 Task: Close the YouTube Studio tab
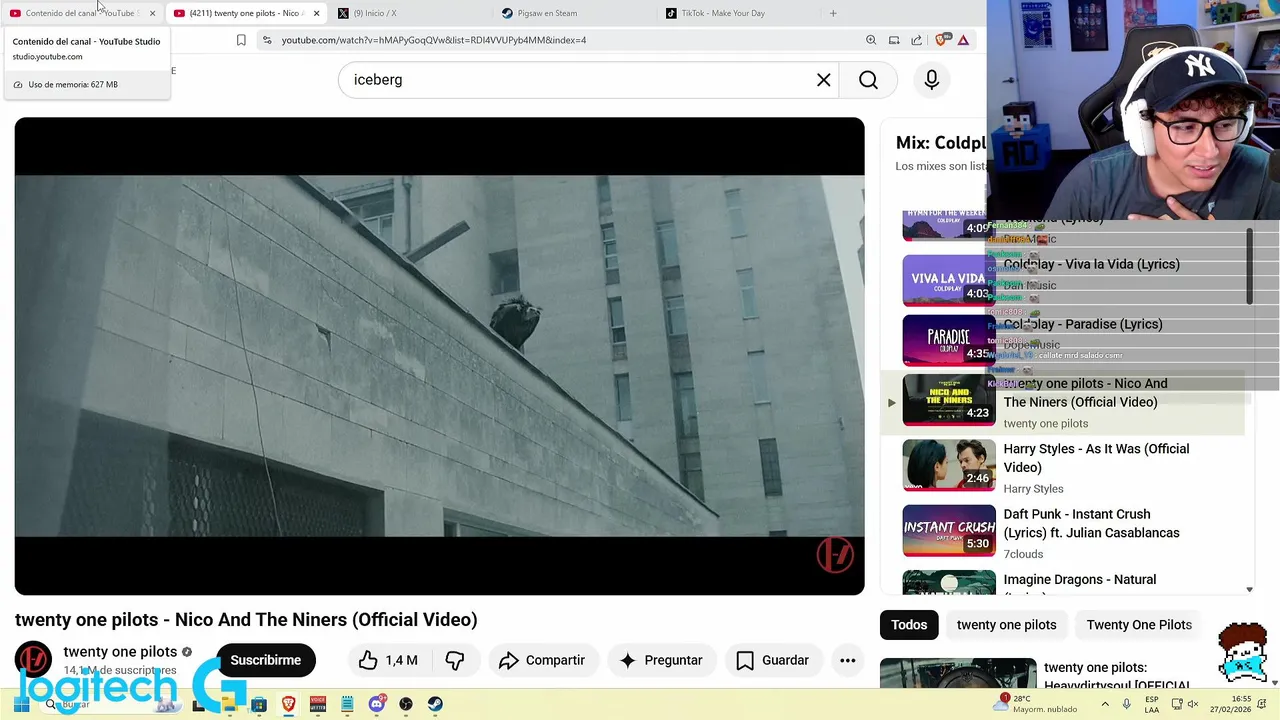(x=152, y=13)
